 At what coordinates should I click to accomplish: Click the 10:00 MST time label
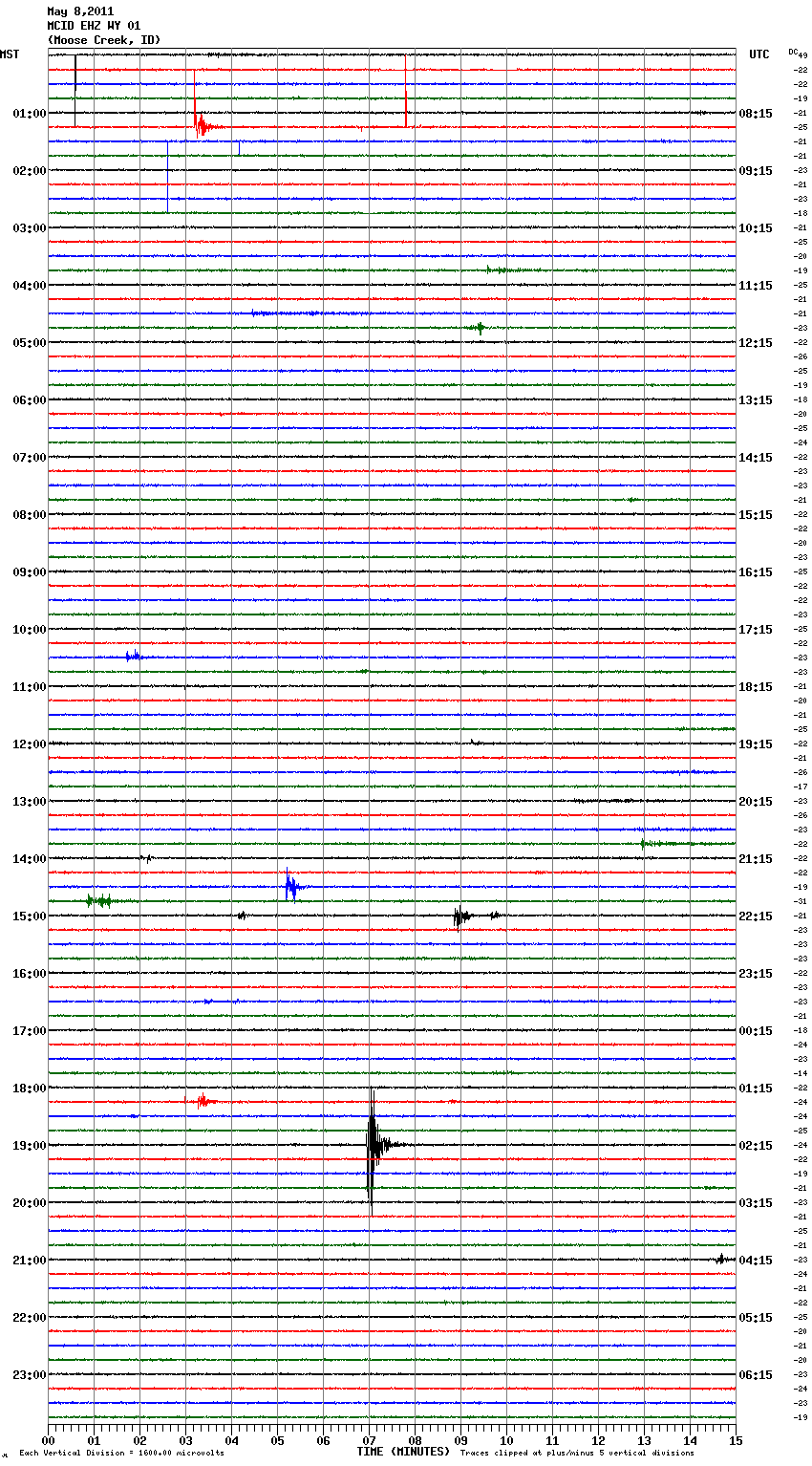(x=29, y=629)
